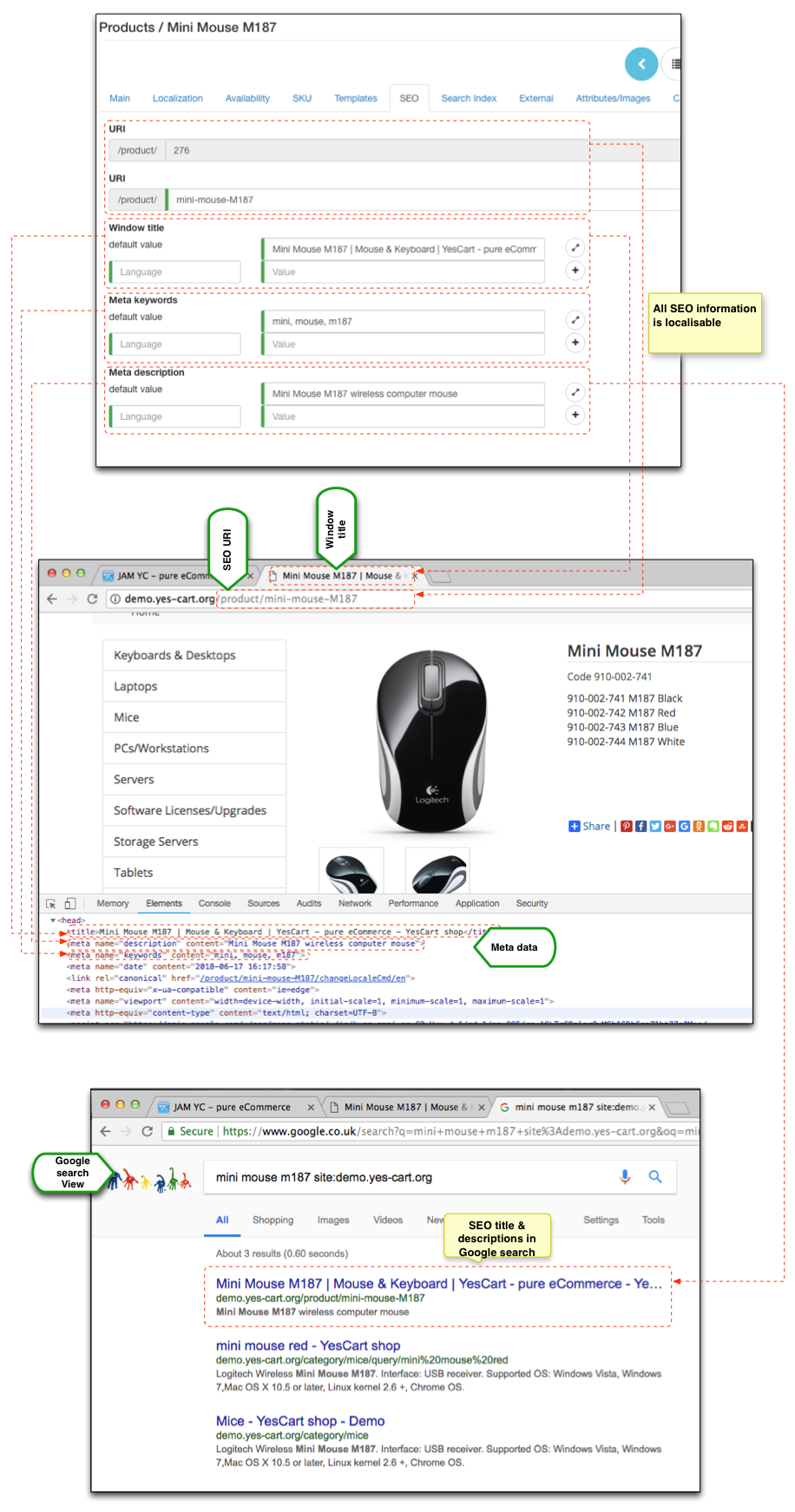The height and width of the screenshot is (1512, 795).
Task: Open Google search Tools
Action: [x=653, y=1220]
